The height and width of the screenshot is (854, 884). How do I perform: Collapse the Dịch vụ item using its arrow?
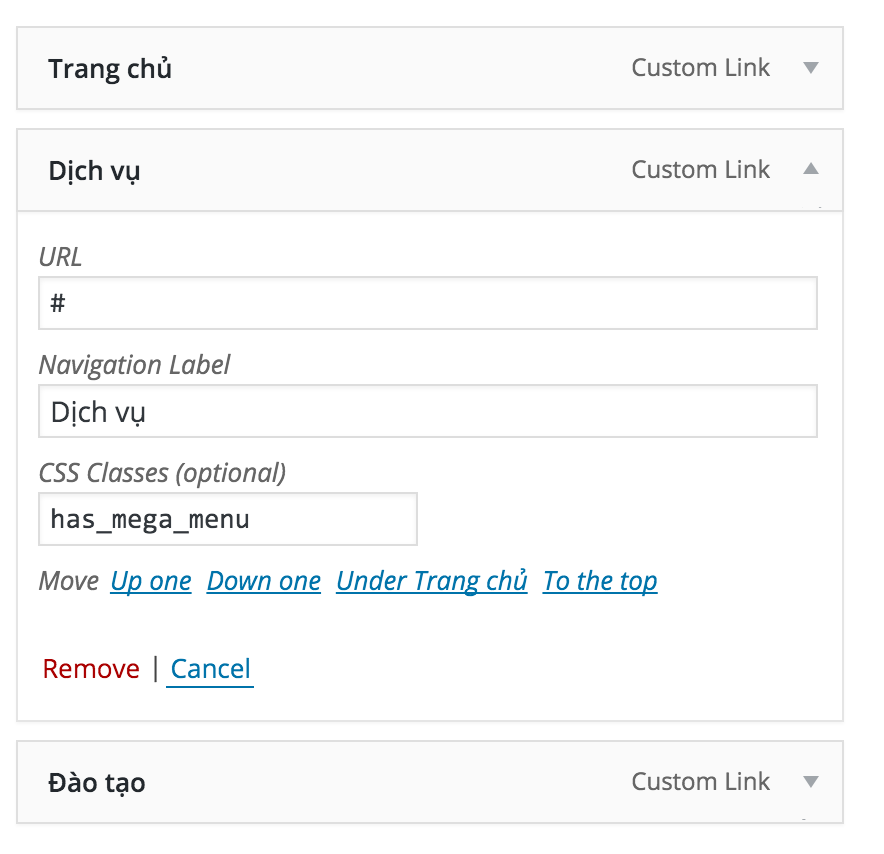point(811,169)
